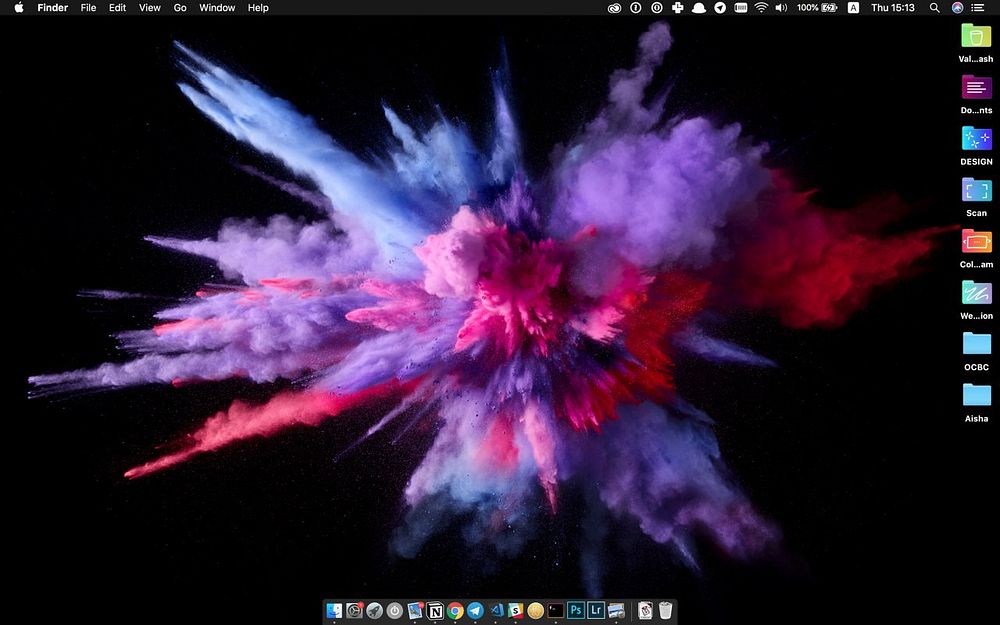Open the Edit menu

pos(117,8)
